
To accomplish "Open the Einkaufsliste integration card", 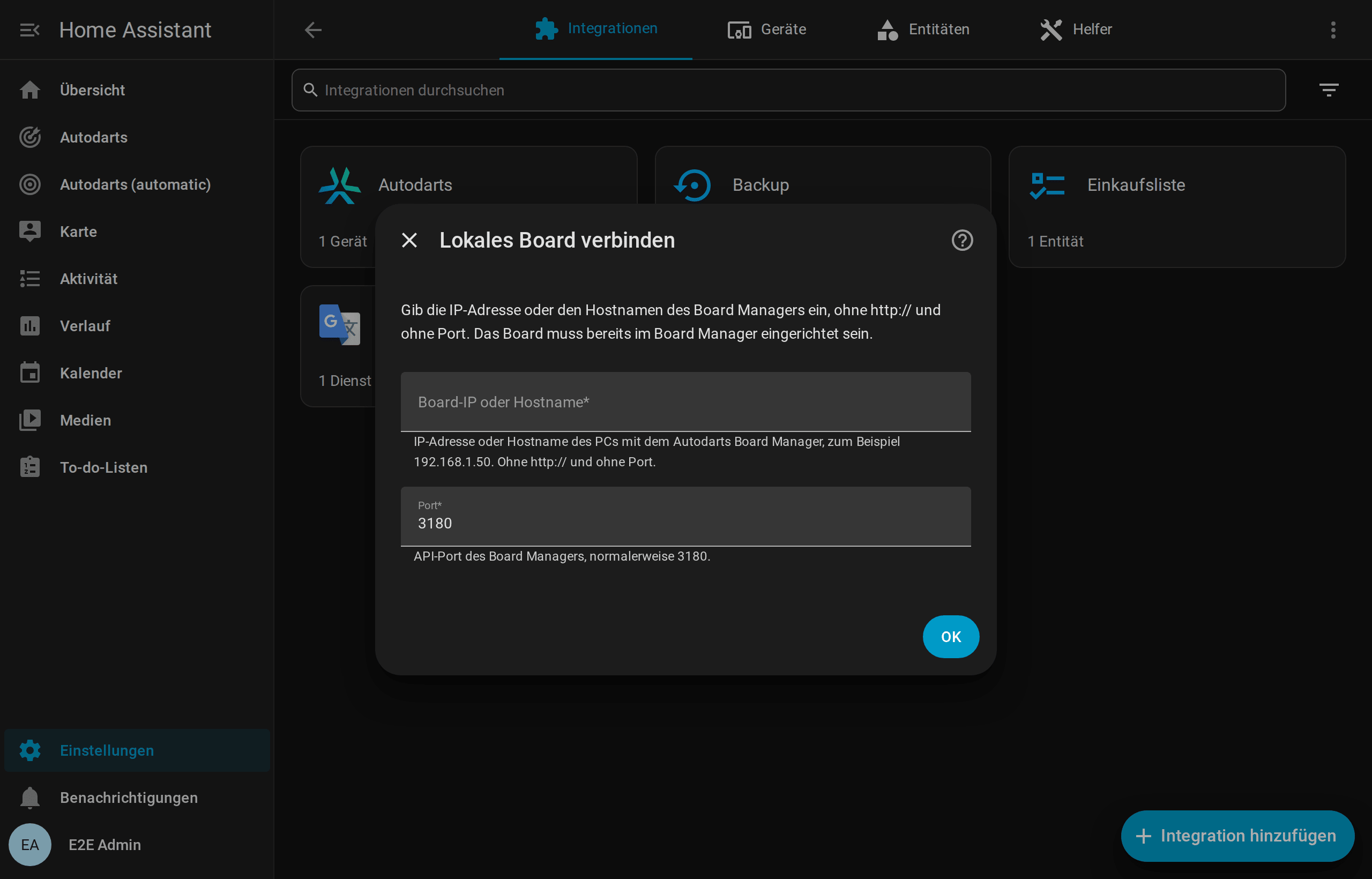I will (x=1177, y=207).
